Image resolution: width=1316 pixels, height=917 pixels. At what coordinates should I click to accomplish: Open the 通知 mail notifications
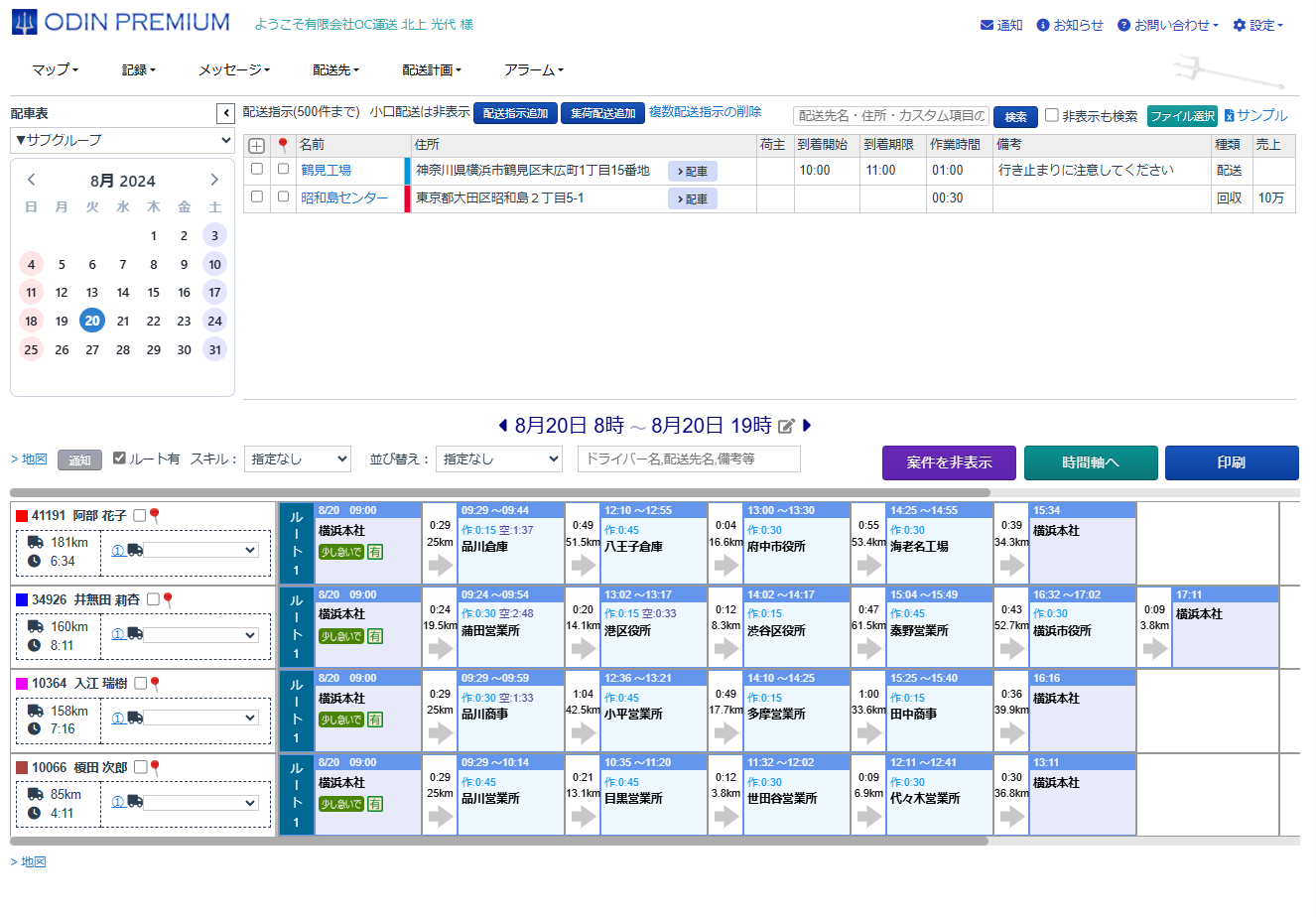click(1001, 25)
